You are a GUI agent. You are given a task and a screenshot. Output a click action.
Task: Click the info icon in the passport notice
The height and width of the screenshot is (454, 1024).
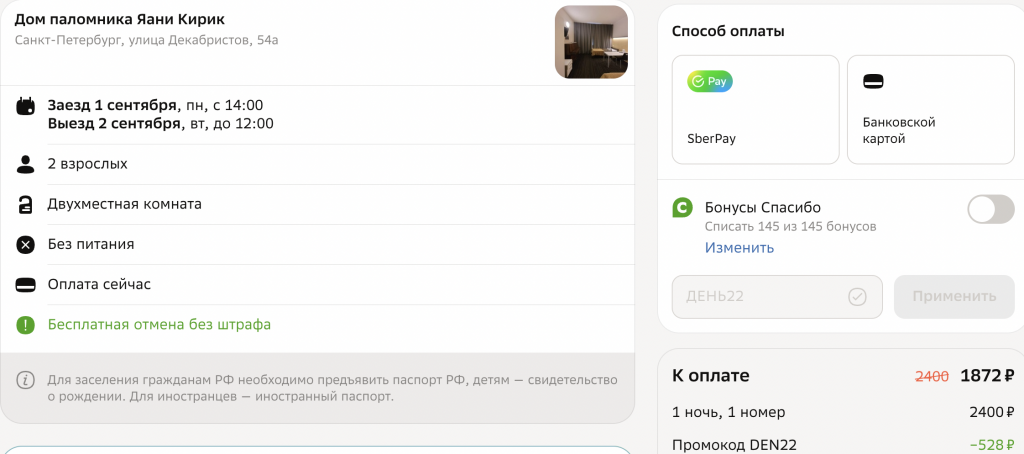[25, 380]
